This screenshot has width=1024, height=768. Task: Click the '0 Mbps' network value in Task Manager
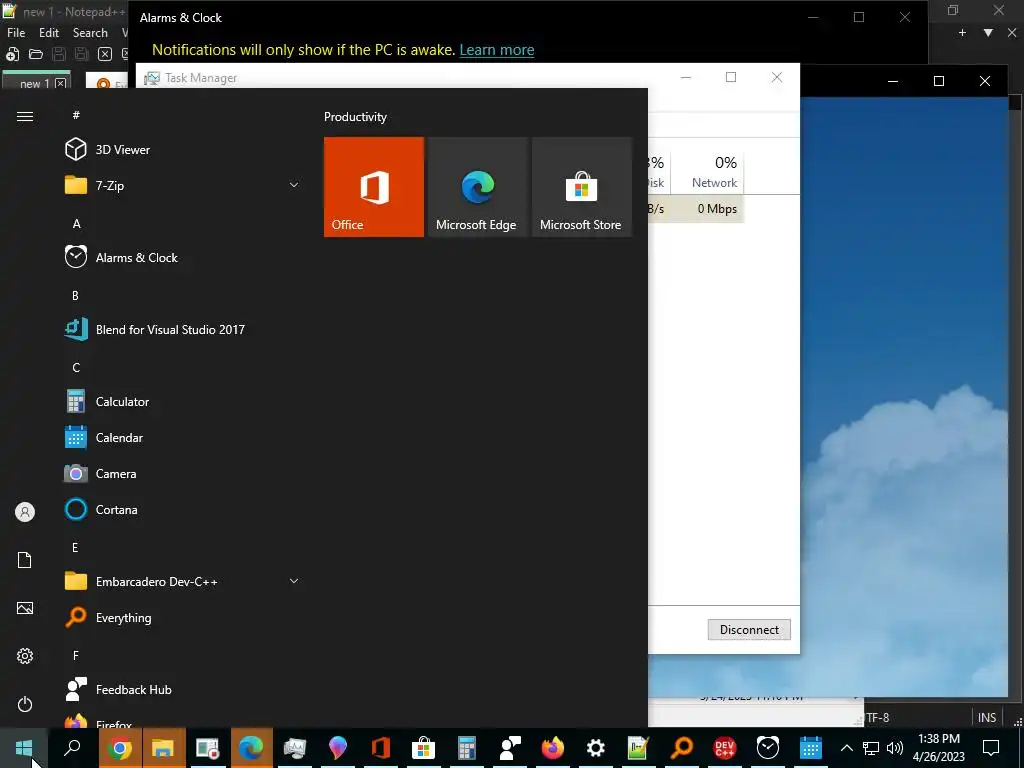(x=717, y=209)
